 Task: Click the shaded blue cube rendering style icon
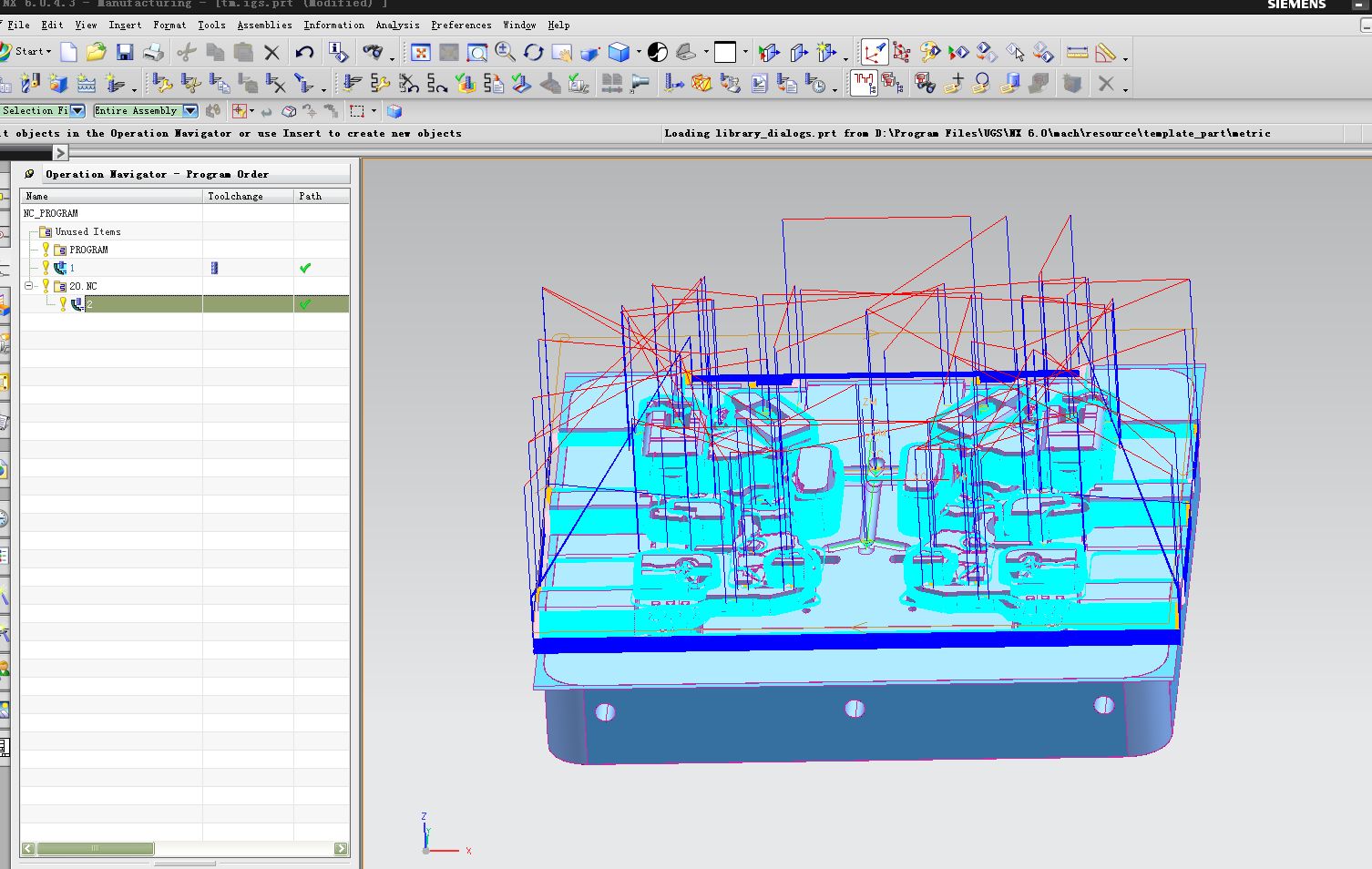coord(619,52)
